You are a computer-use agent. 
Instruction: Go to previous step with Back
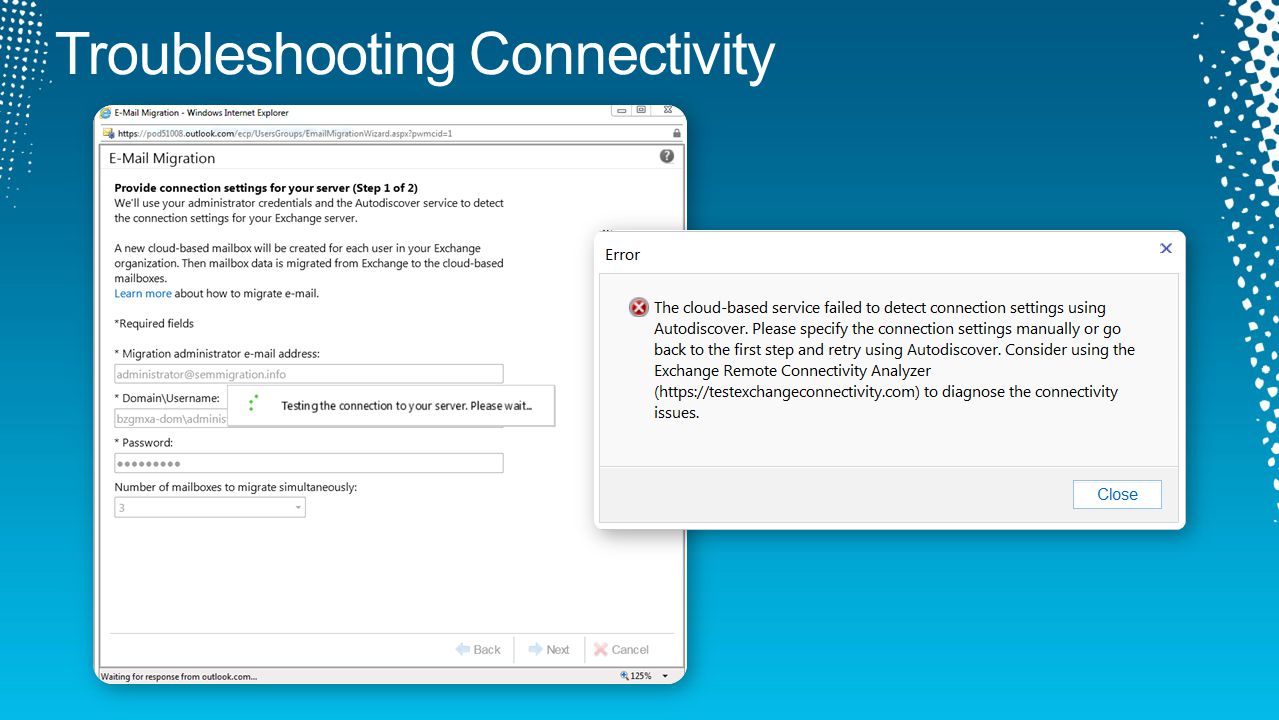pyautogui.click(x=478, y=649)
